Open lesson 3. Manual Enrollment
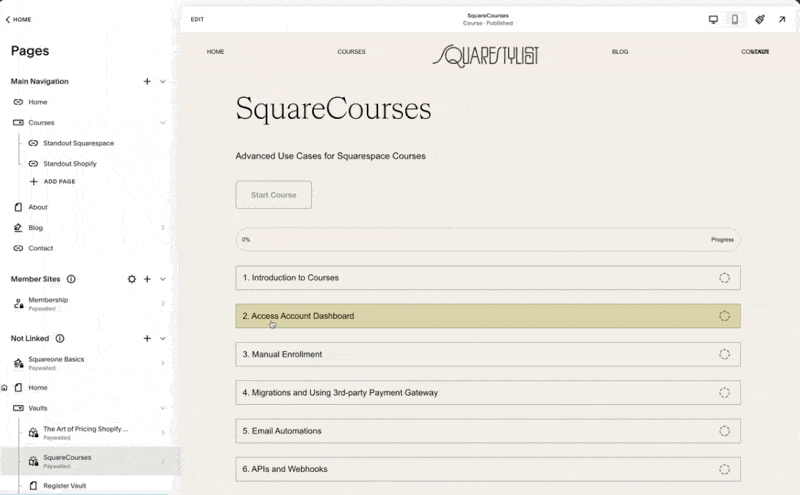Screen dimensions: 800x495 [488, 354]
